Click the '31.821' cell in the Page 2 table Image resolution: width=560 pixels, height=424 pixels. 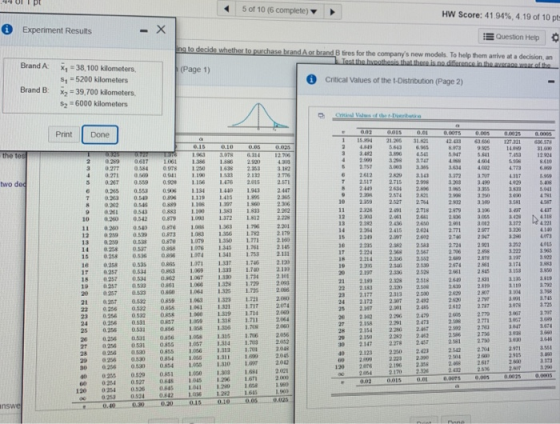(422, 141)
